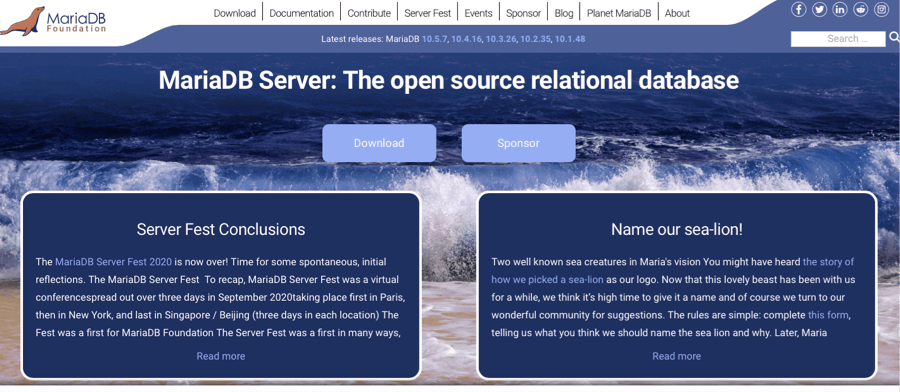The image size is (900, 392).
Task: Open the story of how we picked a sea-lion link
Action: (673, 270)
